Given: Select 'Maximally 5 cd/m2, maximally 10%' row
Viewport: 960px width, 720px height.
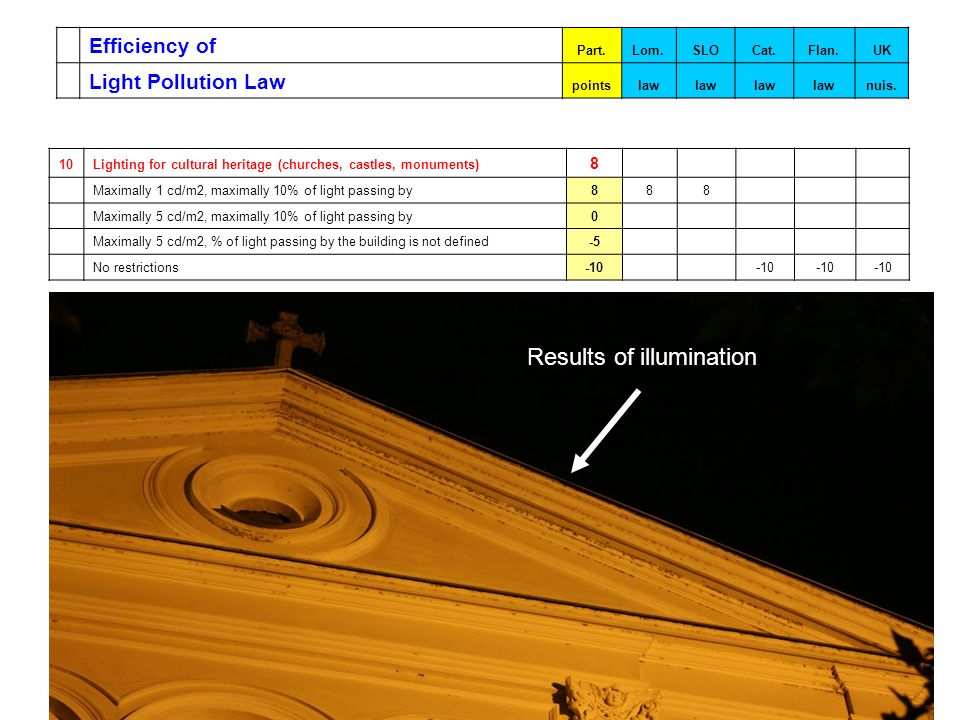Looking at the screenshot, I should click(x=252, y=216).
